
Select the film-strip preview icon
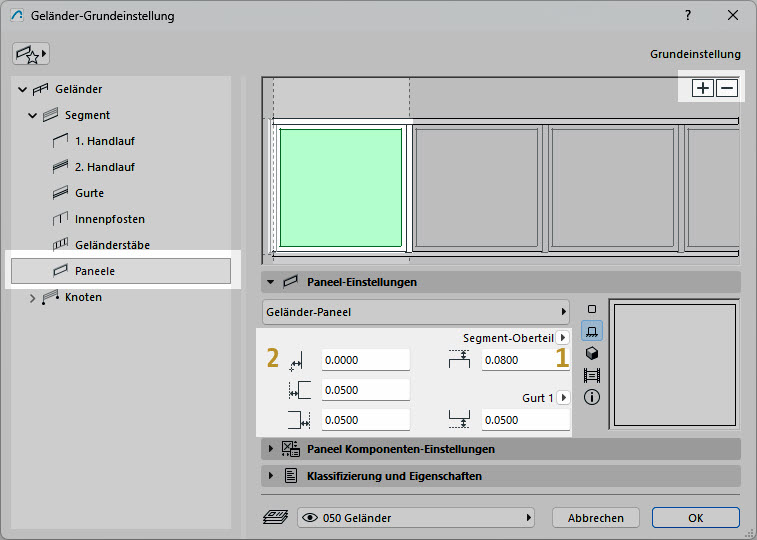pyautogui.click(x=591, y=375)
